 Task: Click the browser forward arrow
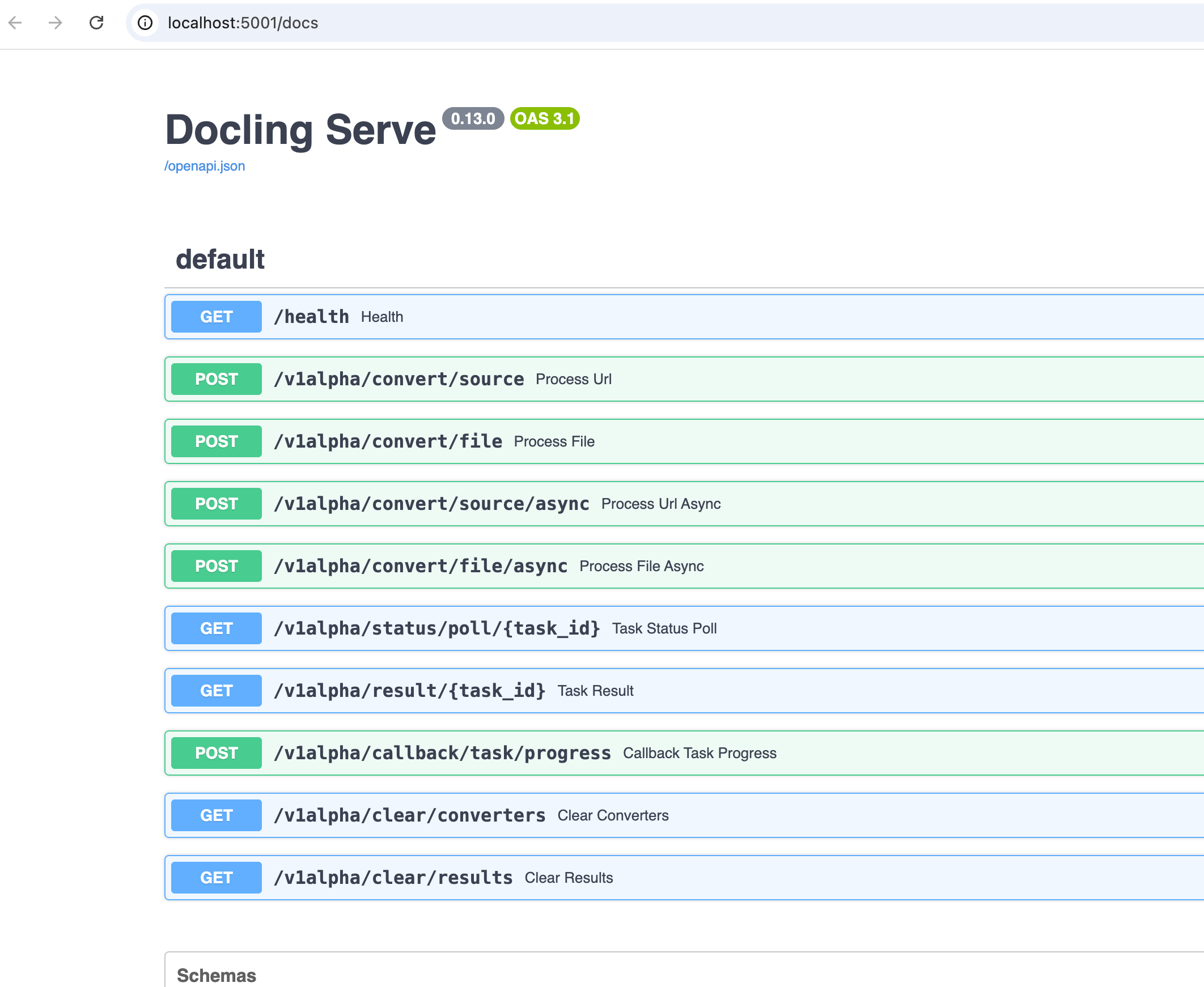[55, 23]
